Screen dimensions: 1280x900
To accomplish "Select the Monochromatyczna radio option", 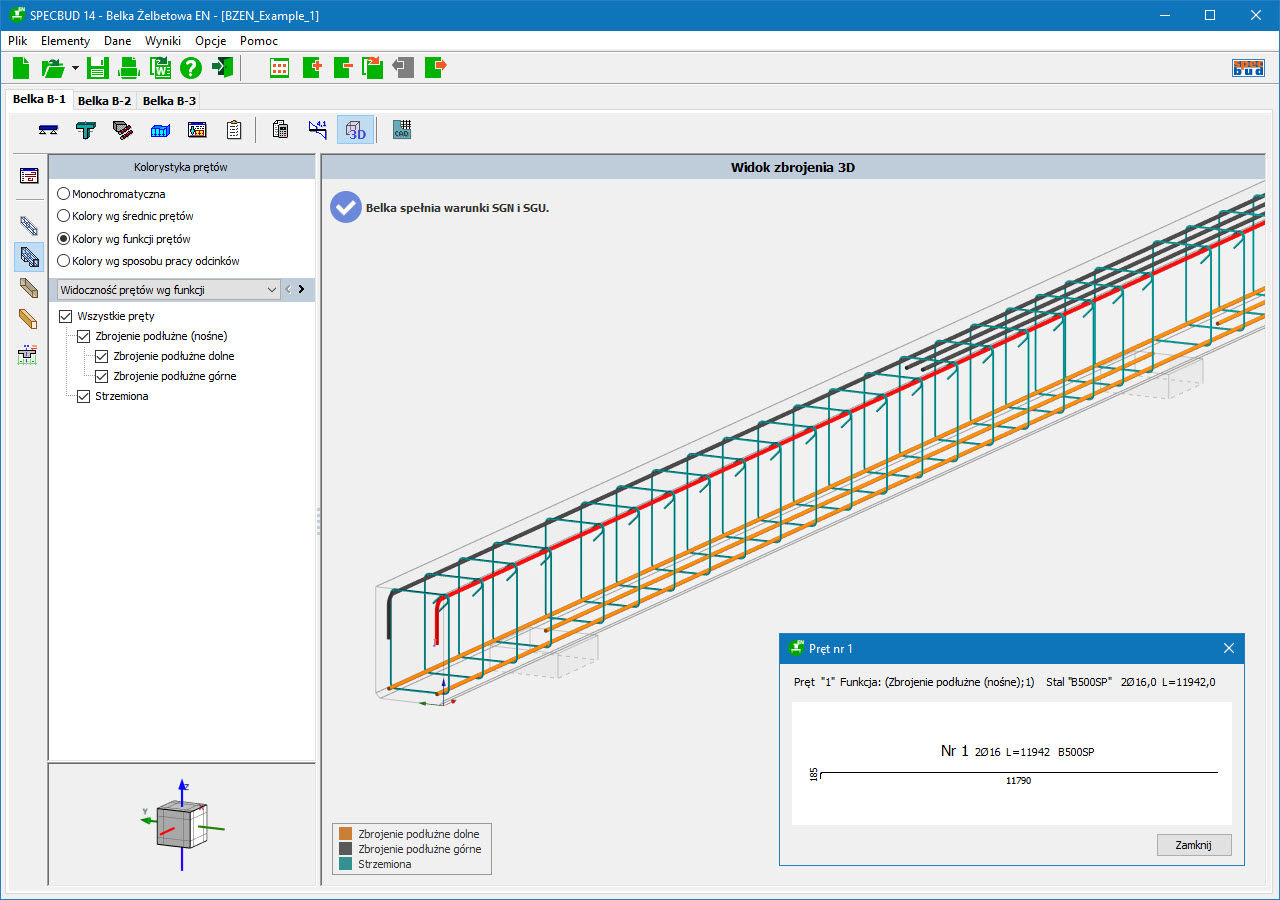I will (x=64, y=194).
